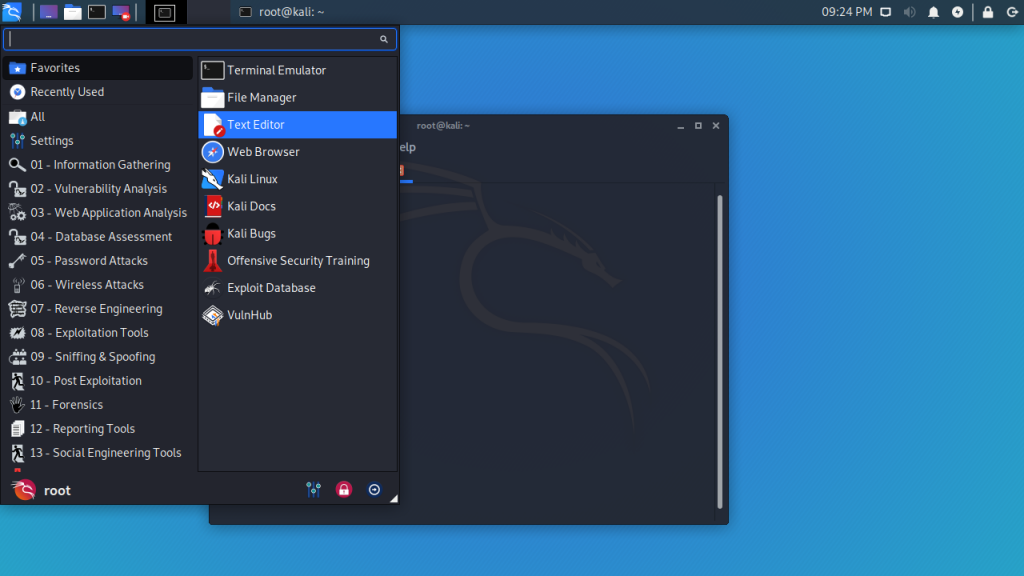Viewport: 1024px width, 576px height.
Task: Click the magnifier icon in the search box
Action: (384, 39)
